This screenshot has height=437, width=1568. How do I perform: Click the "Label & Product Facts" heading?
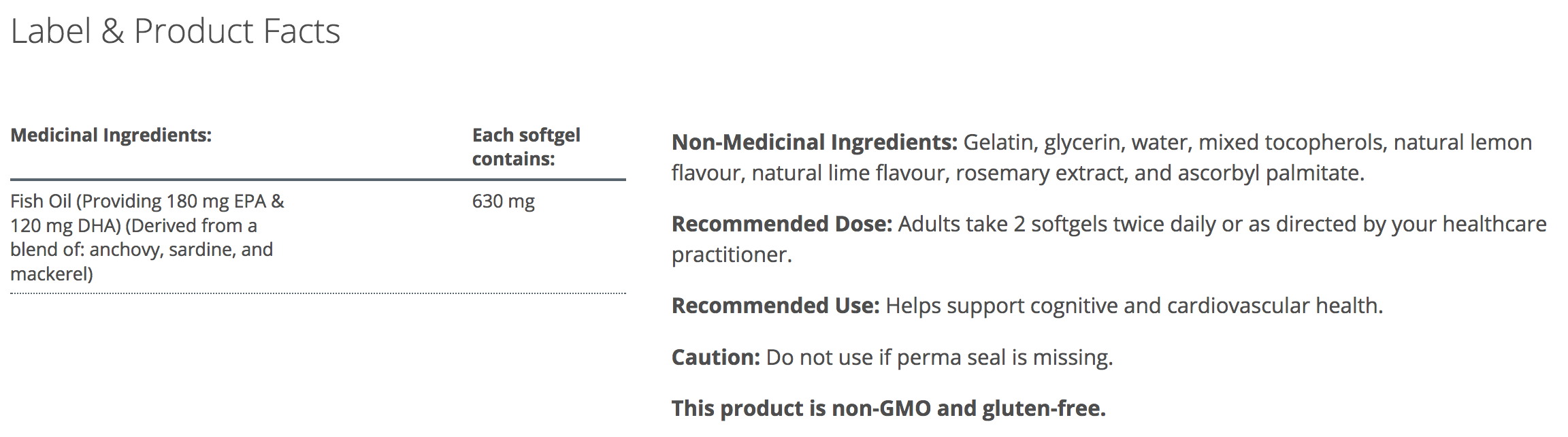pos(176,31)
